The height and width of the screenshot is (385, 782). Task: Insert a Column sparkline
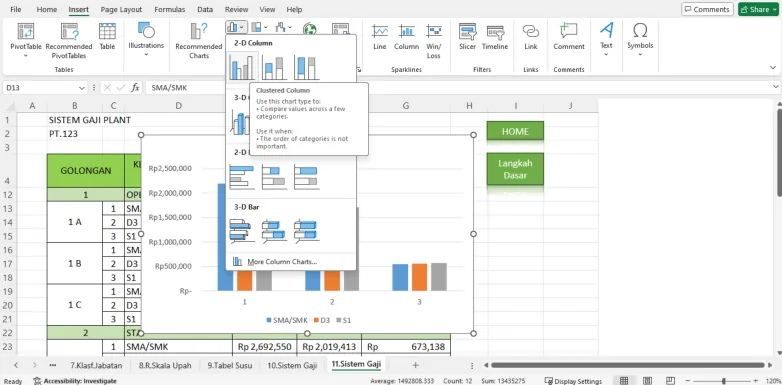click(x=406, y=36)
